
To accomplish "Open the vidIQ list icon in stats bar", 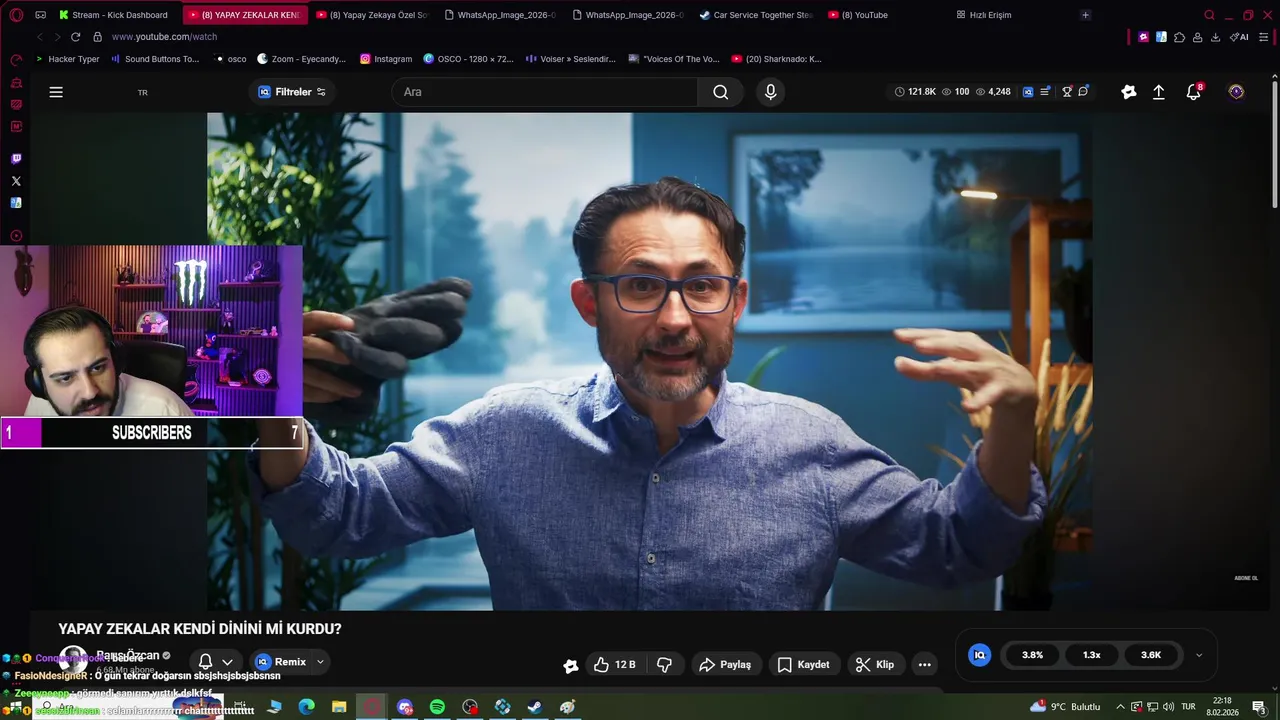I will click(x=1045, y=92).
